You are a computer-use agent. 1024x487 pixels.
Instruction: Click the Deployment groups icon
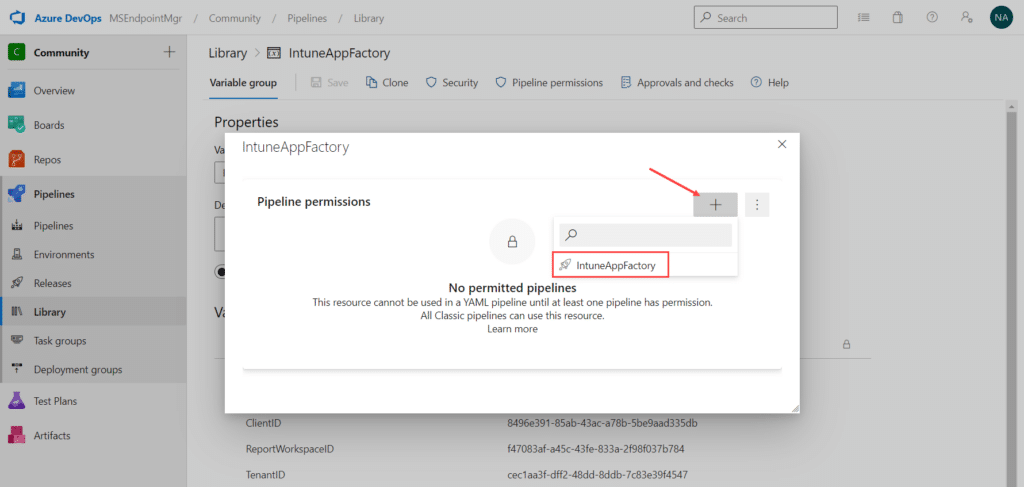[18, 369]
